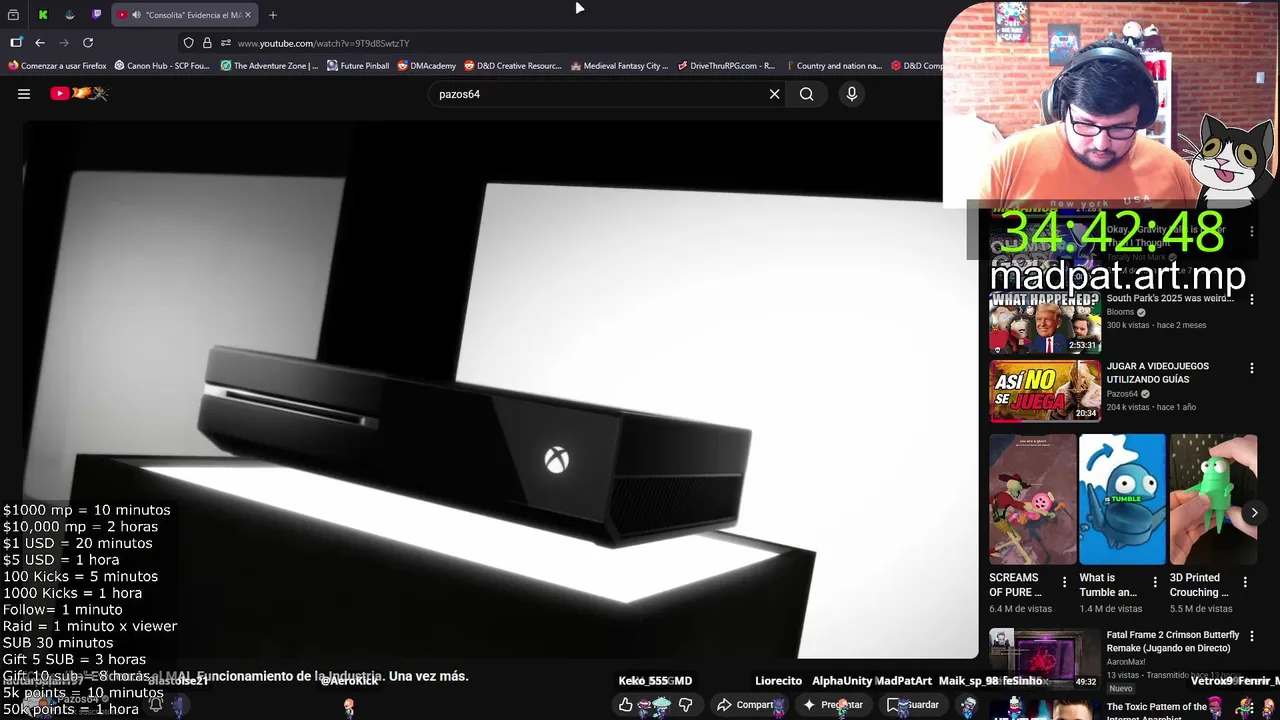Clear the search text with X
1280x720 pixels.
(774, 94)
